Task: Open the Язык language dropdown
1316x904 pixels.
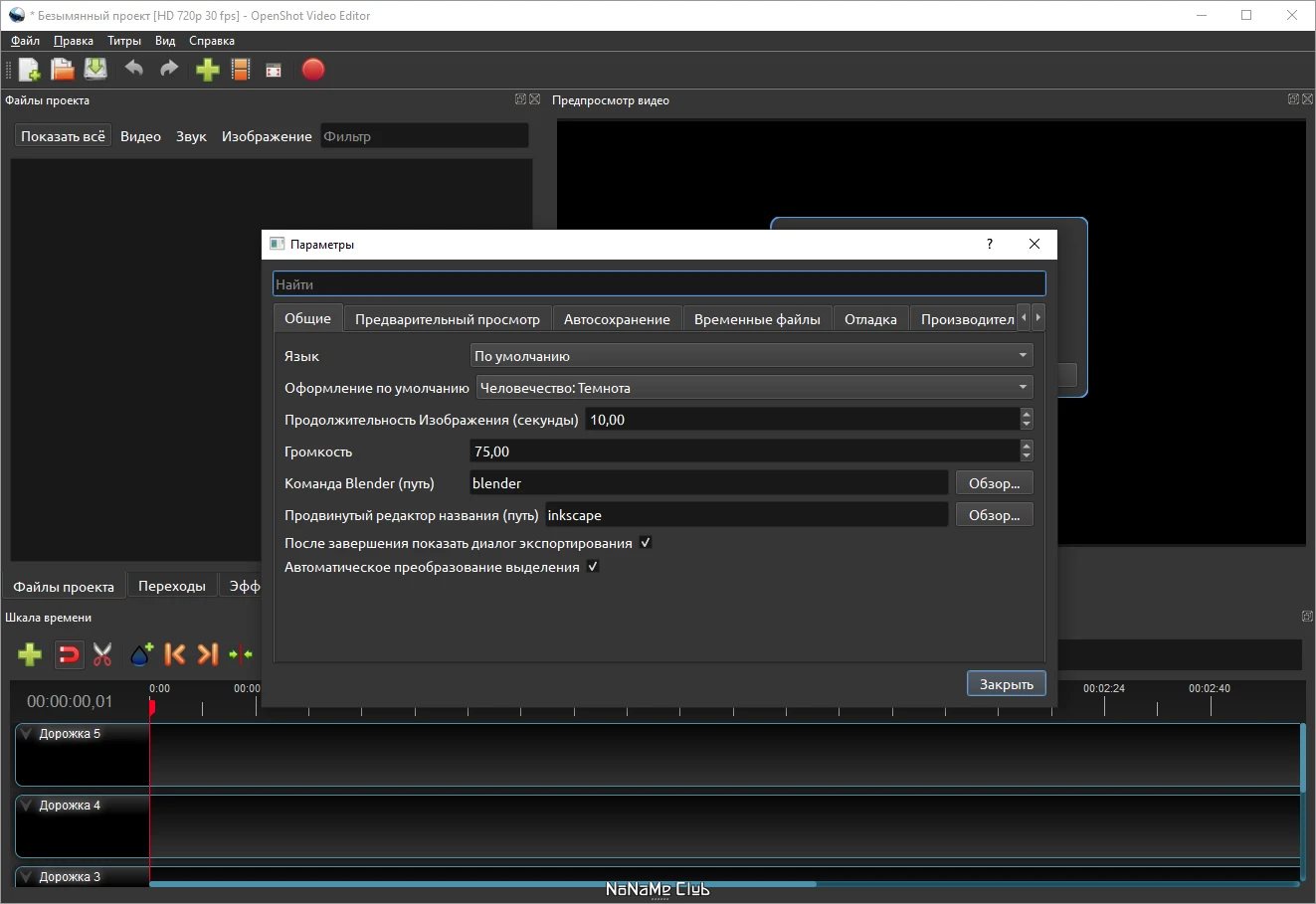Action: [x=751, y=356]
